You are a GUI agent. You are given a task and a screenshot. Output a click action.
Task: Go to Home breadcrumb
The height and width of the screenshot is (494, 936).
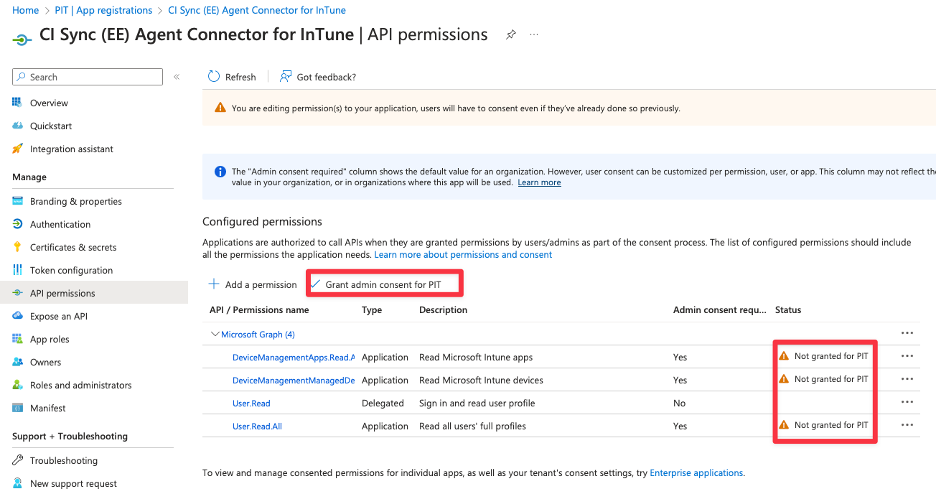25,10
